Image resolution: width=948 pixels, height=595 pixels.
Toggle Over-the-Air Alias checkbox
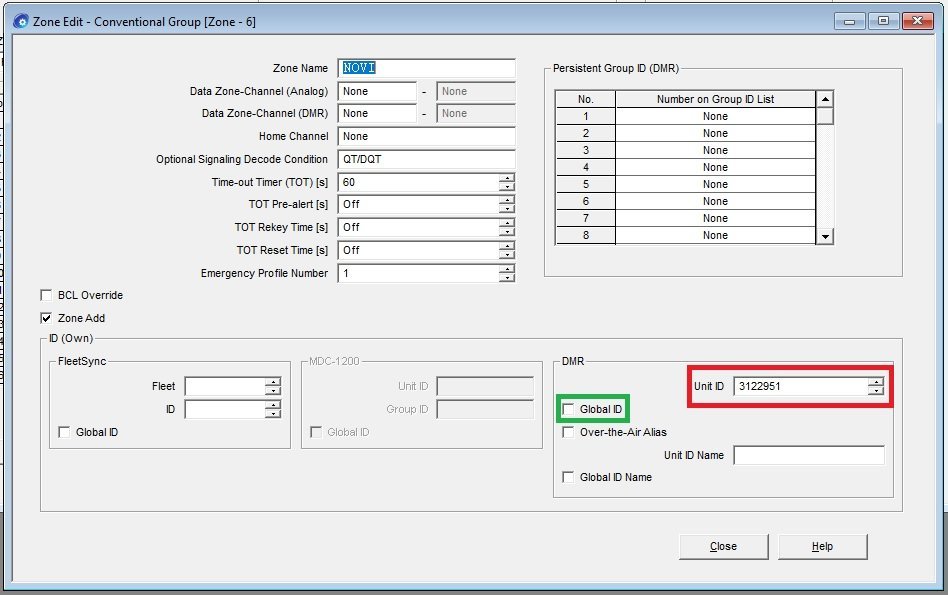(x=569, y=432)
